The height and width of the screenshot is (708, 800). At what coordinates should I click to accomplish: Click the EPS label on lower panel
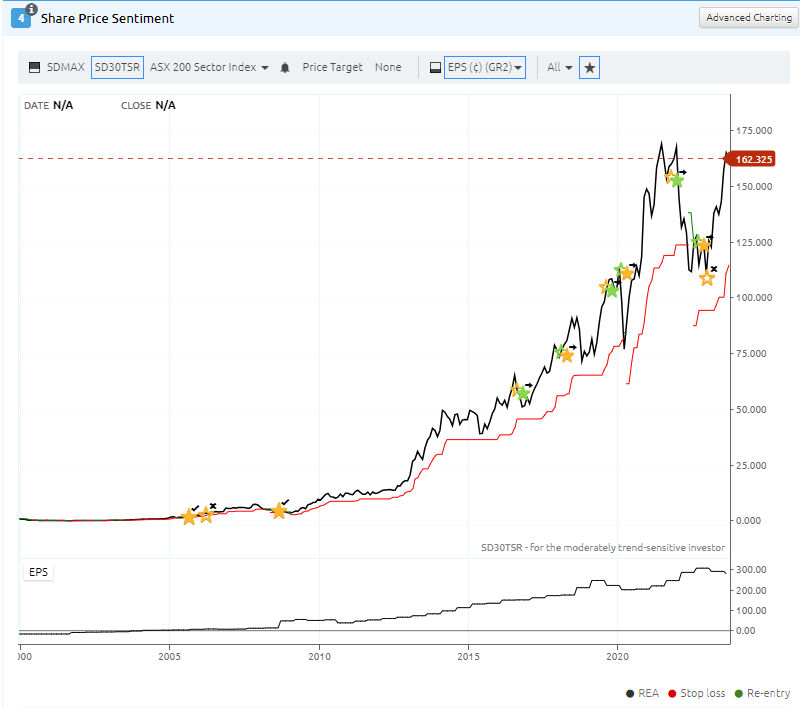click(x=38, y=572)
